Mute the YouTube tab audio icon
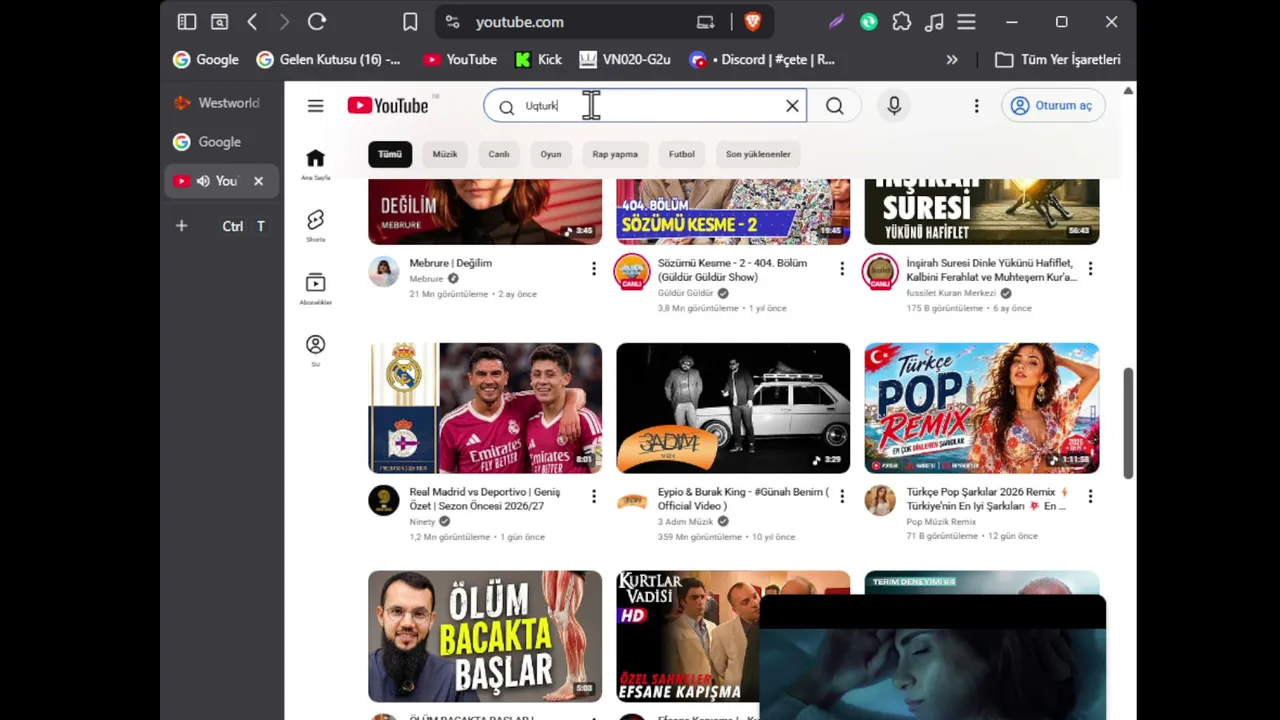Image resolution: width=1280 pixels, height=720 pixels. [203, 181]
